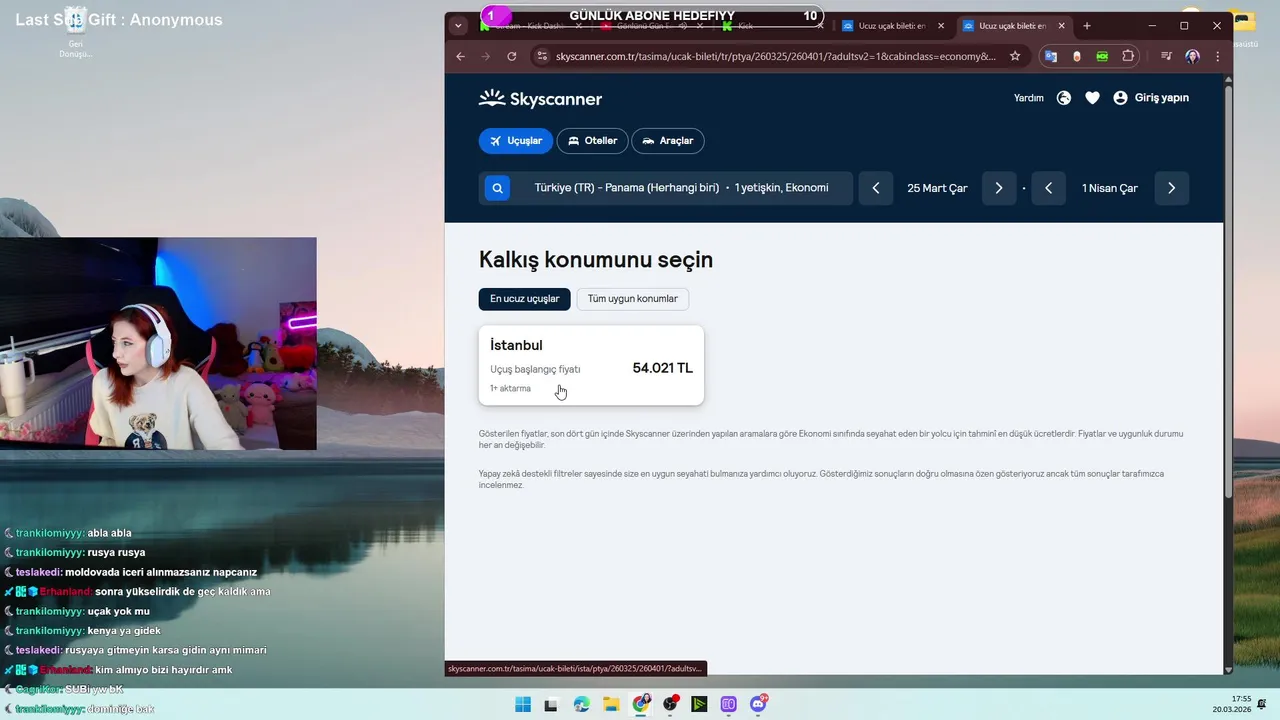Click chat message "rusya rusya"
1280x720 pixels.
click(116, 552)
